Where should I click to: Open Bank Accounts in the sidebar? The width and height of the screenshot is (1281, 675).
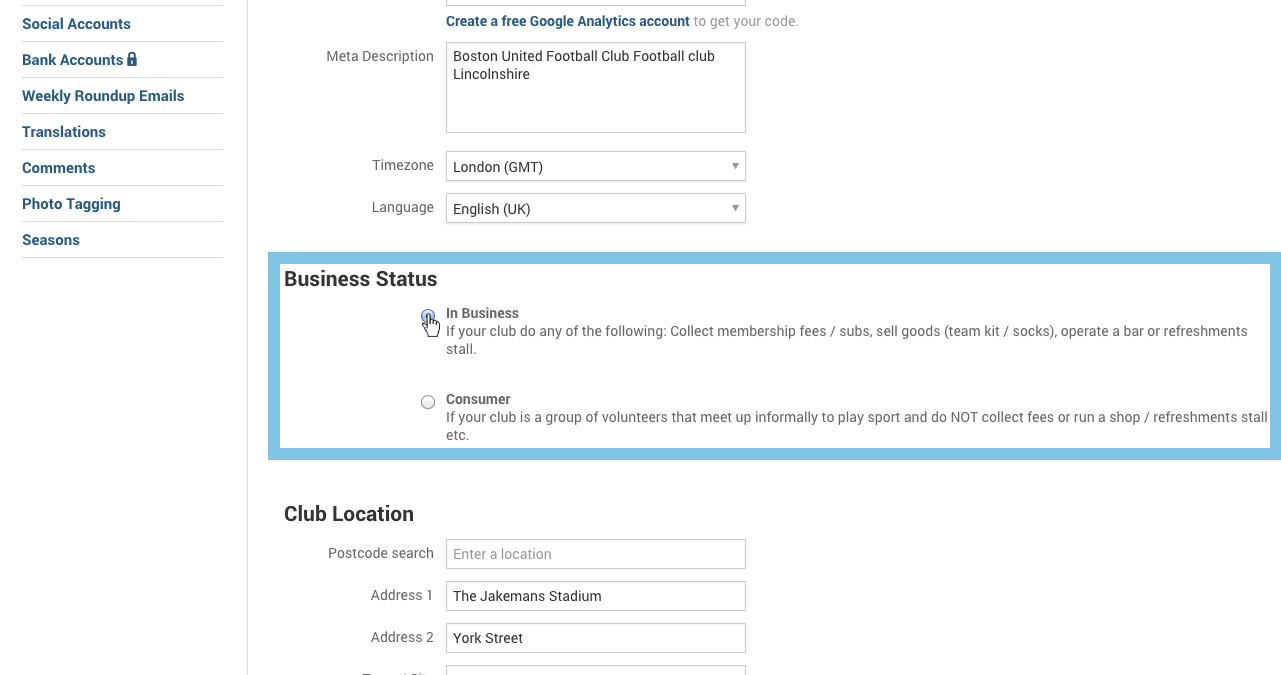coord(72,60)
